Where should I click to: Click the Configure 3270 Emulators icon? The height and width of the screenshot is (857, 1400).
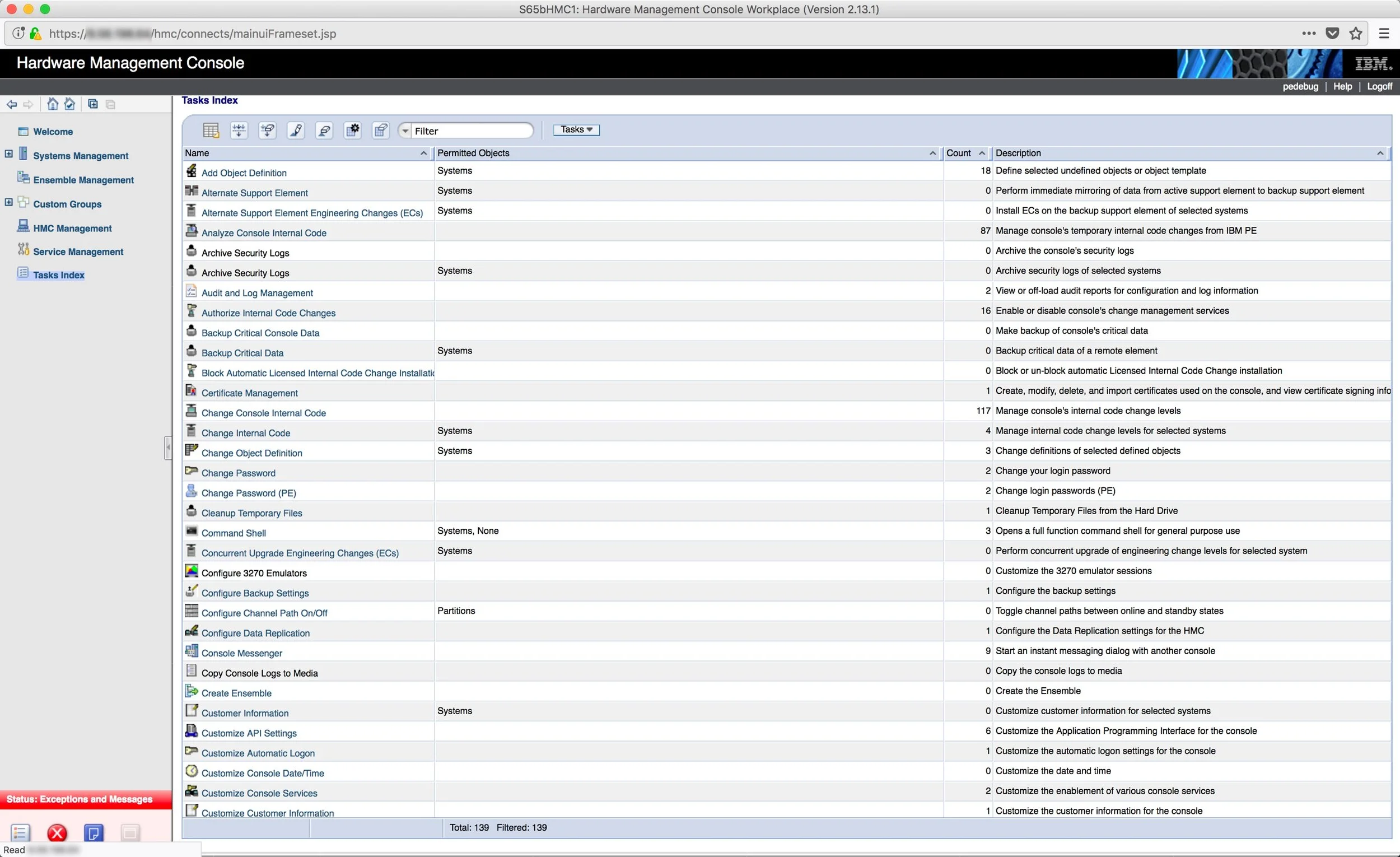192,571
